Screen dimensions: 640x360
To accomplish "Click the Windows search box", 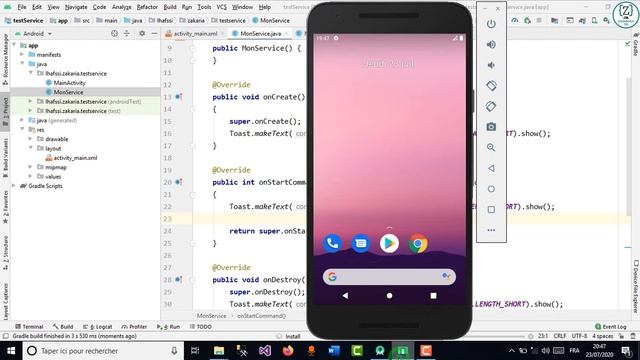I will 102,351.
